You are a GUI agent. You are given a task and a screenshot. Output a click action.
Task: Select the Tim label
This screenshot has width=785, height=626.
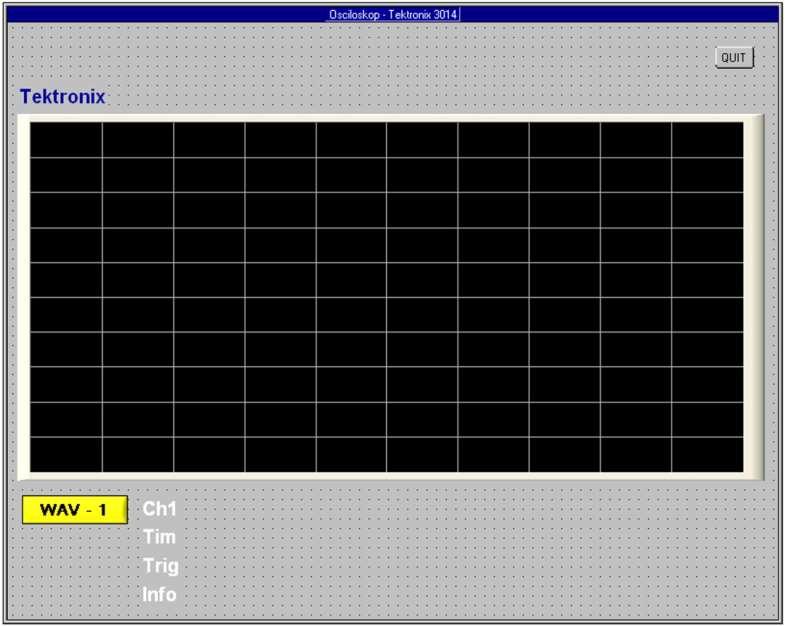click(x=160, y=537)
